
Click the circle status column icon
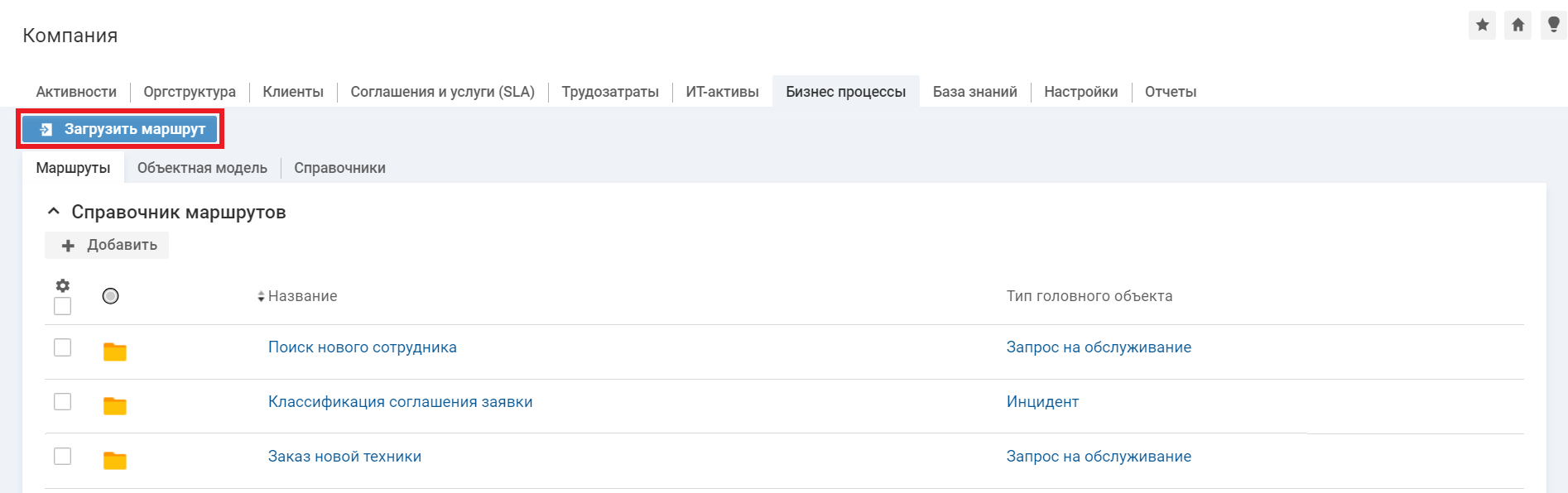coord(110,296)
